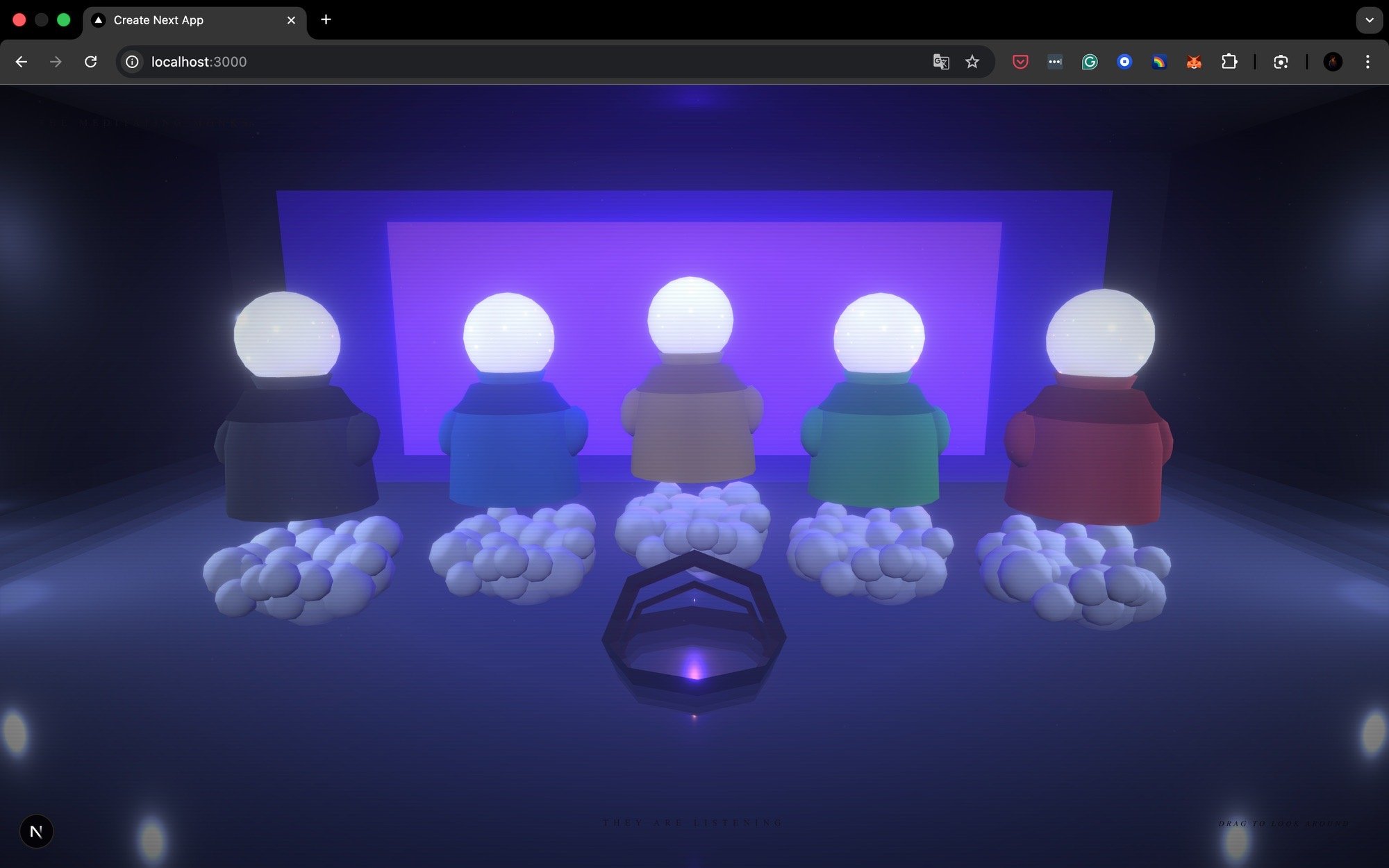The width and height of the screenshot is (1389, 868).
Task: Open Next.js dev tools badge
Action: (x=36, y=831)
